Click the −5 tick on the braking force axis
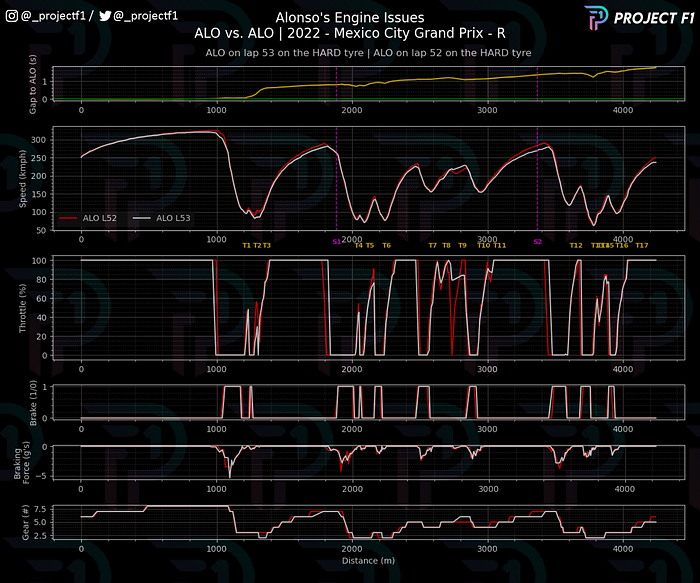The height and width of the screenshot is (583, 700). [x=41, y=476]
